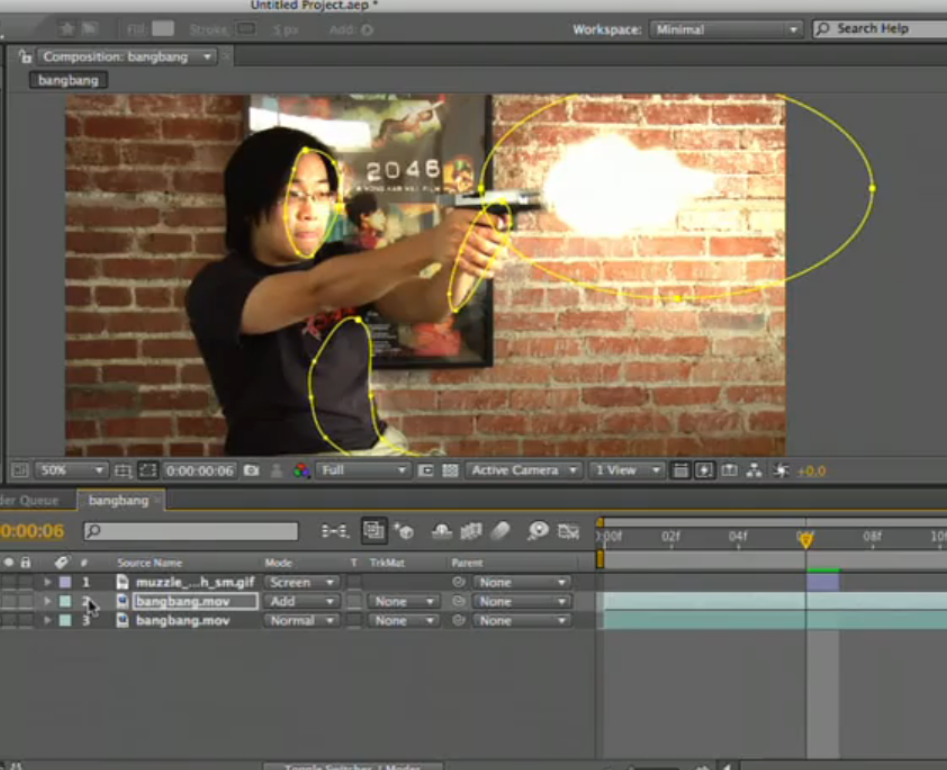Expand layer 1 muzzle gif properties
The width and height of the screenshot is (947, 770).
47,582
